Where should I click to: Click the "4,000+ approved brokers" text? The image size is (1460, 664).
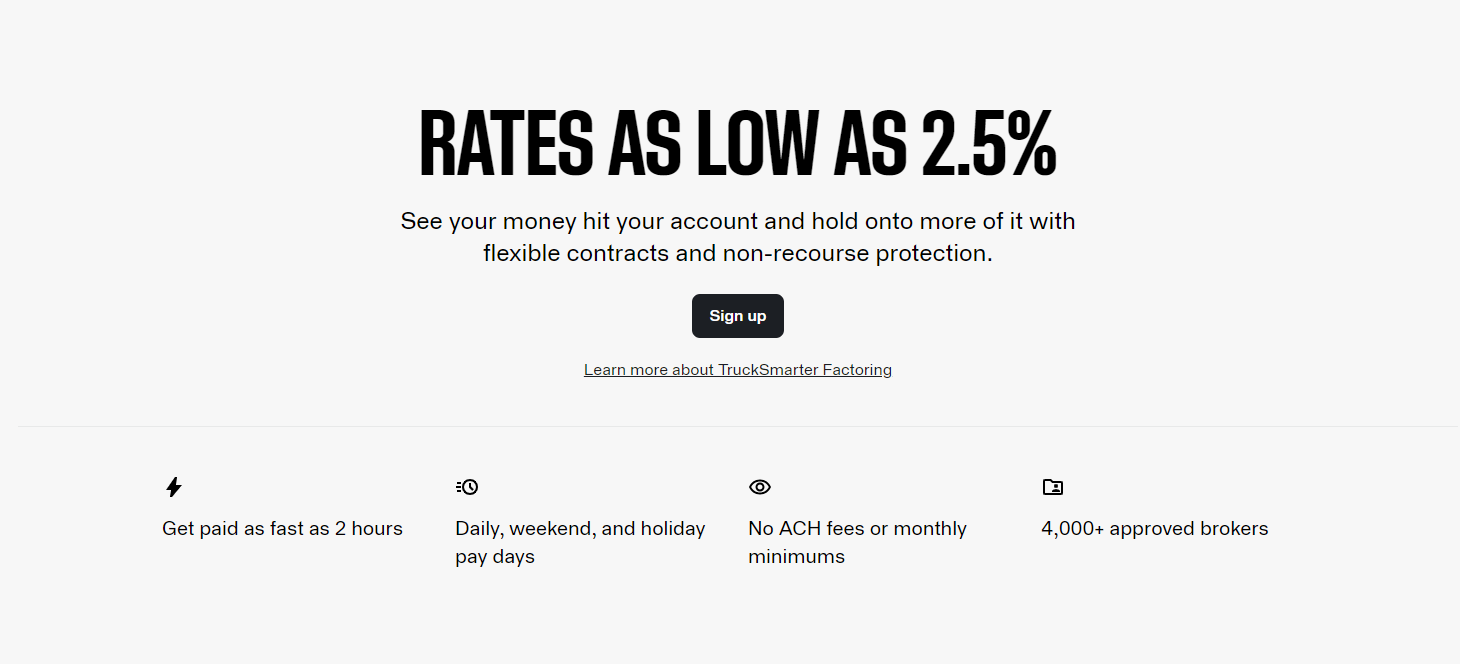1154,529
